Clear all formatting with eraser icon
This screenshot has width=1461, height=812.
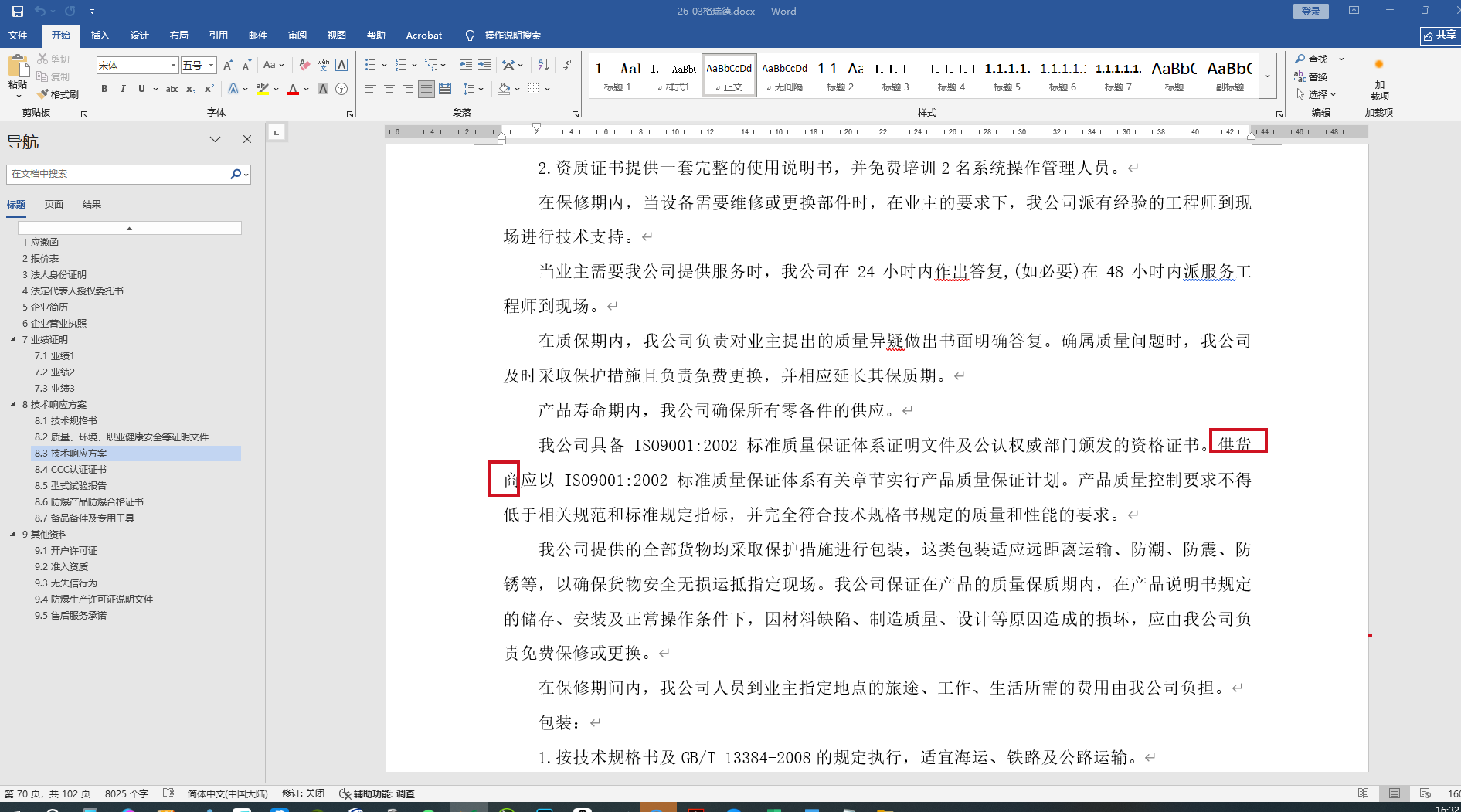click(x=304, y=66)
